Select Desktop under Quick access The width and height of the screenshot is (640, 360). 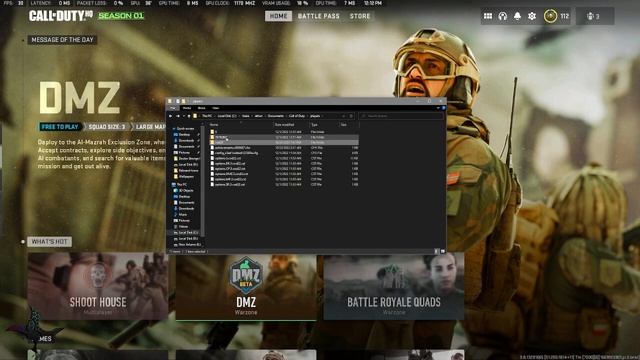pyautogui.click(x=184, y=135)
